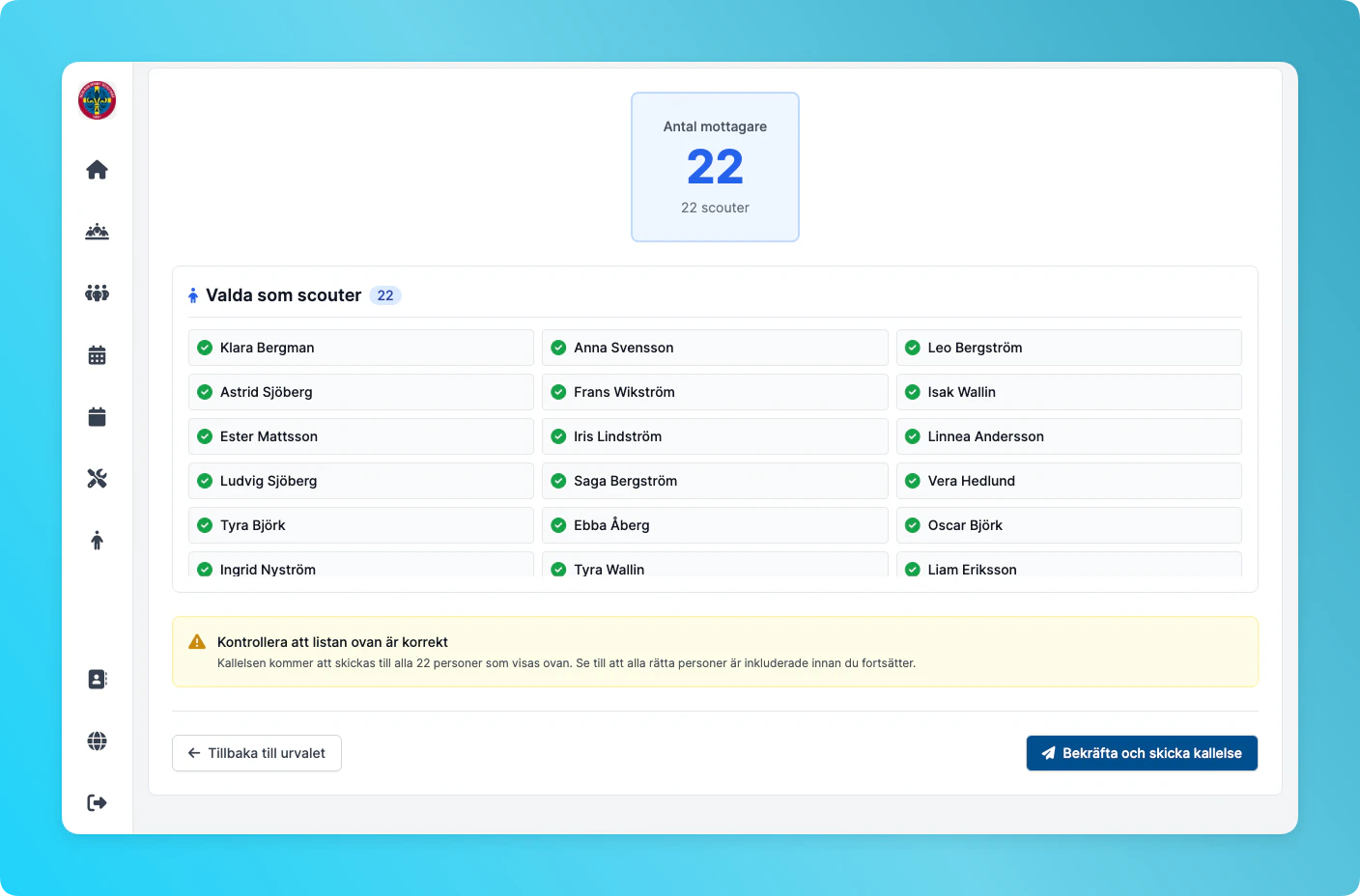Open the globe icon in sidebar
This screenshot has height=896, width=1360.
point(97,742)
